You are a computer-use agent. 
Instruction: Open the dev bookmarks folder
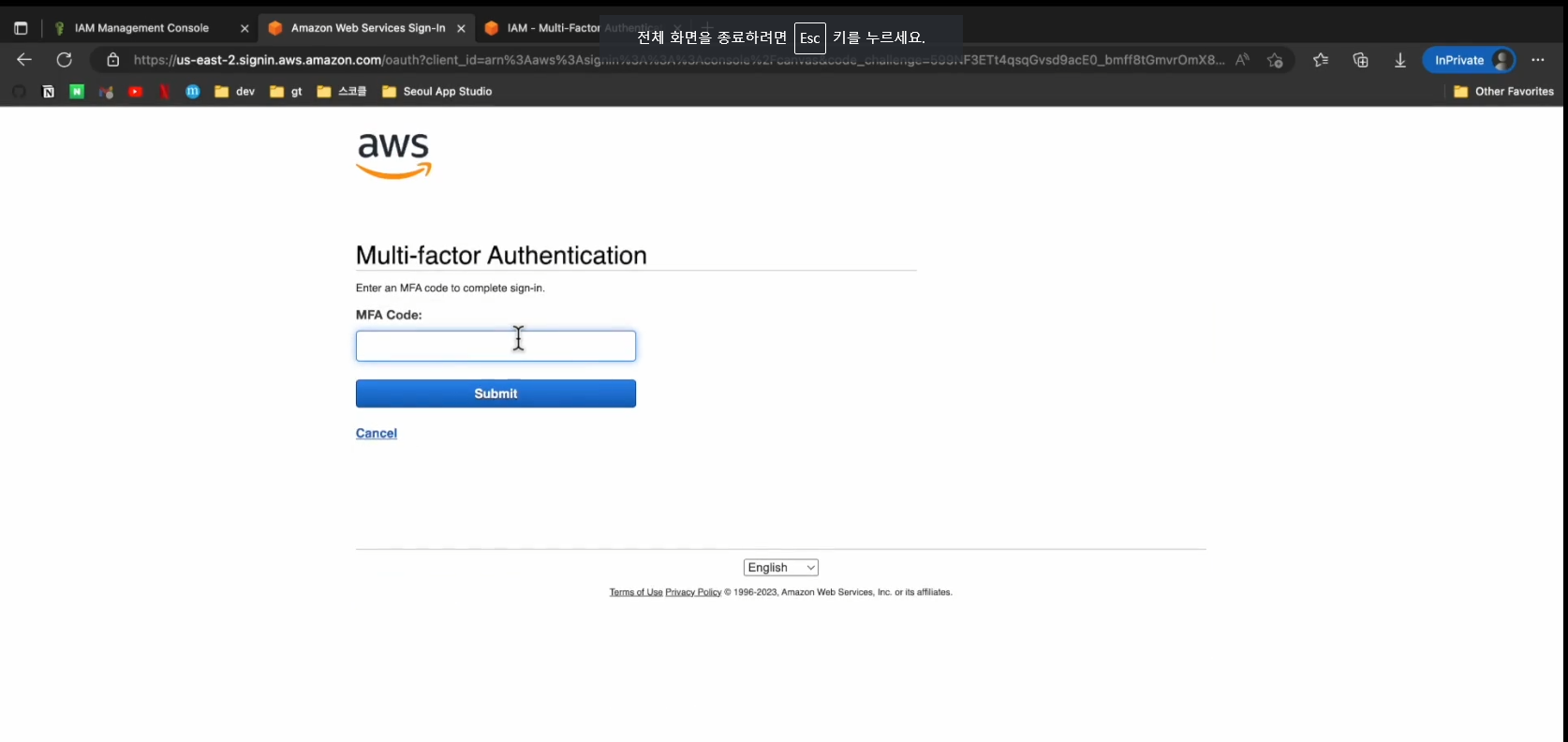(x=235, y=92)
